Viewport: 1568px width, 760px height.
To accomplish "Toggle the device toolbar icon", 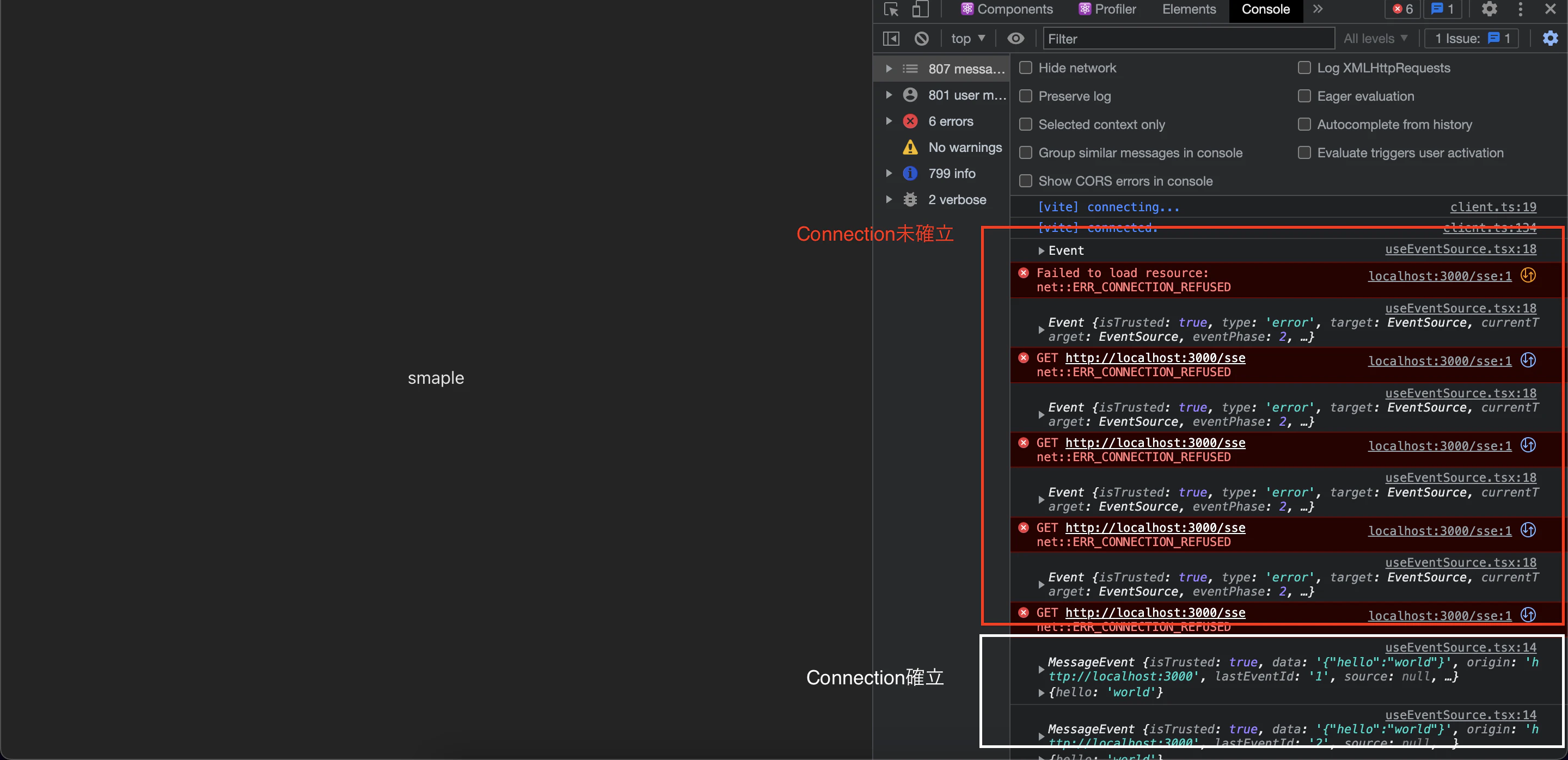I will click(x=920, y=9).
